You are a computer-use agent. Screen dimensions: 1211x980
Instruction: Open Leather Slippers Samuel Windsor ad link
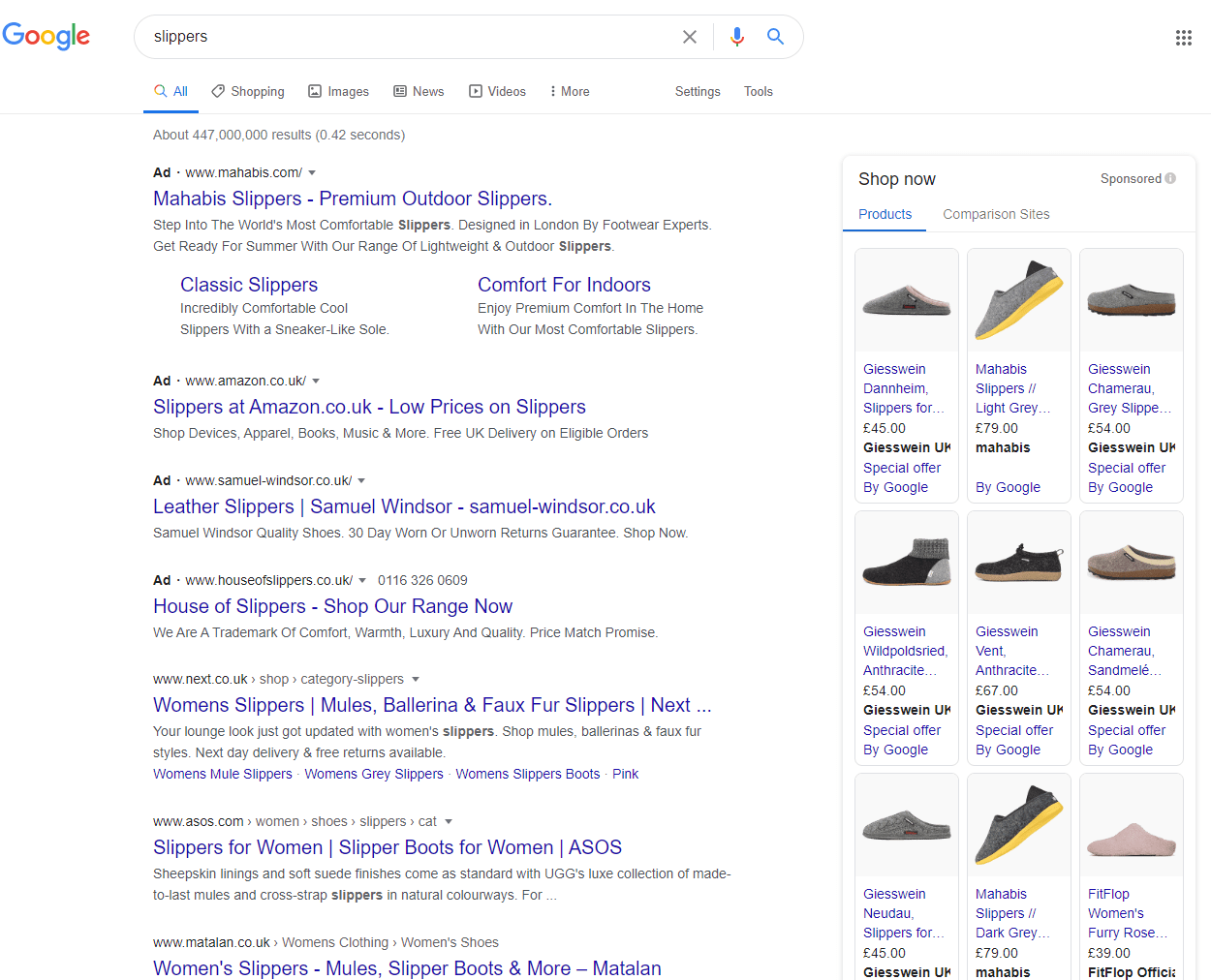pyautogui.click(x=404, y=506)
